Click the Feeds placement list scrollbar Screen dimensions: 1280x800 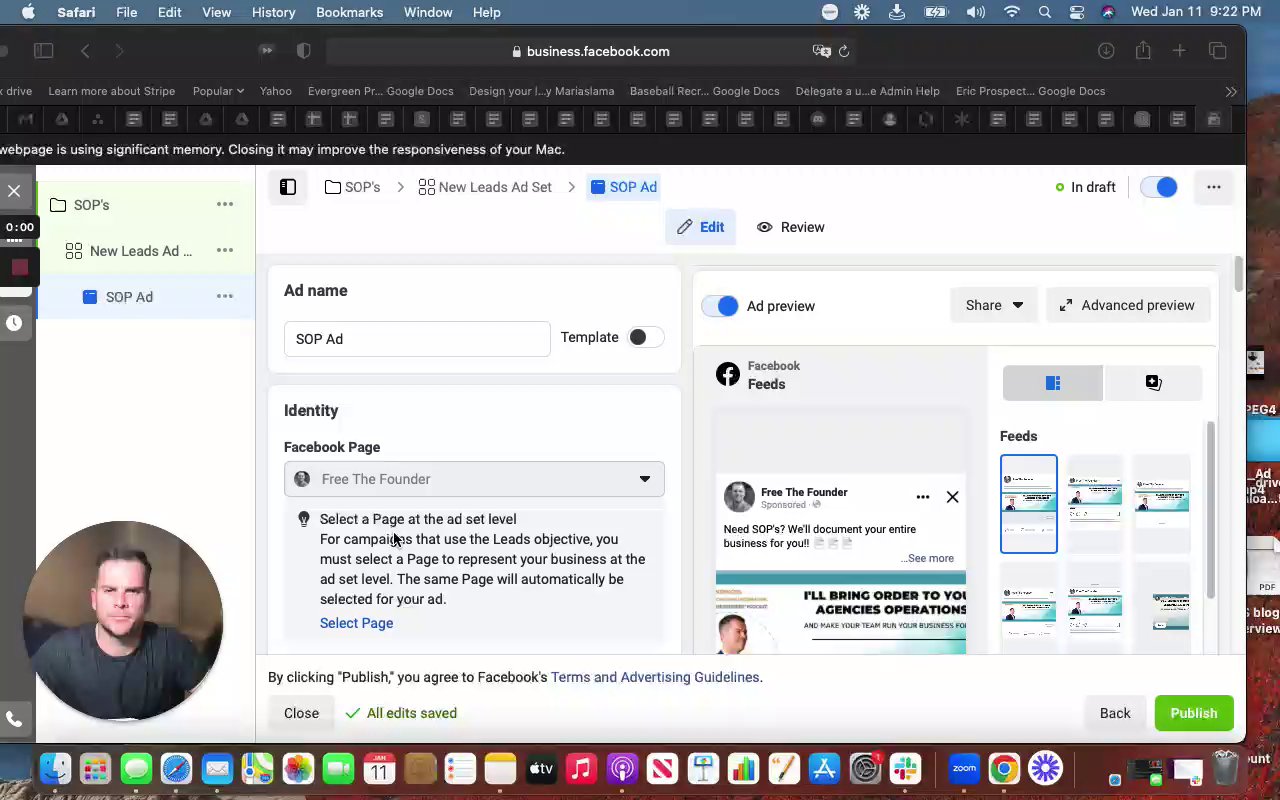(1210, 510)
